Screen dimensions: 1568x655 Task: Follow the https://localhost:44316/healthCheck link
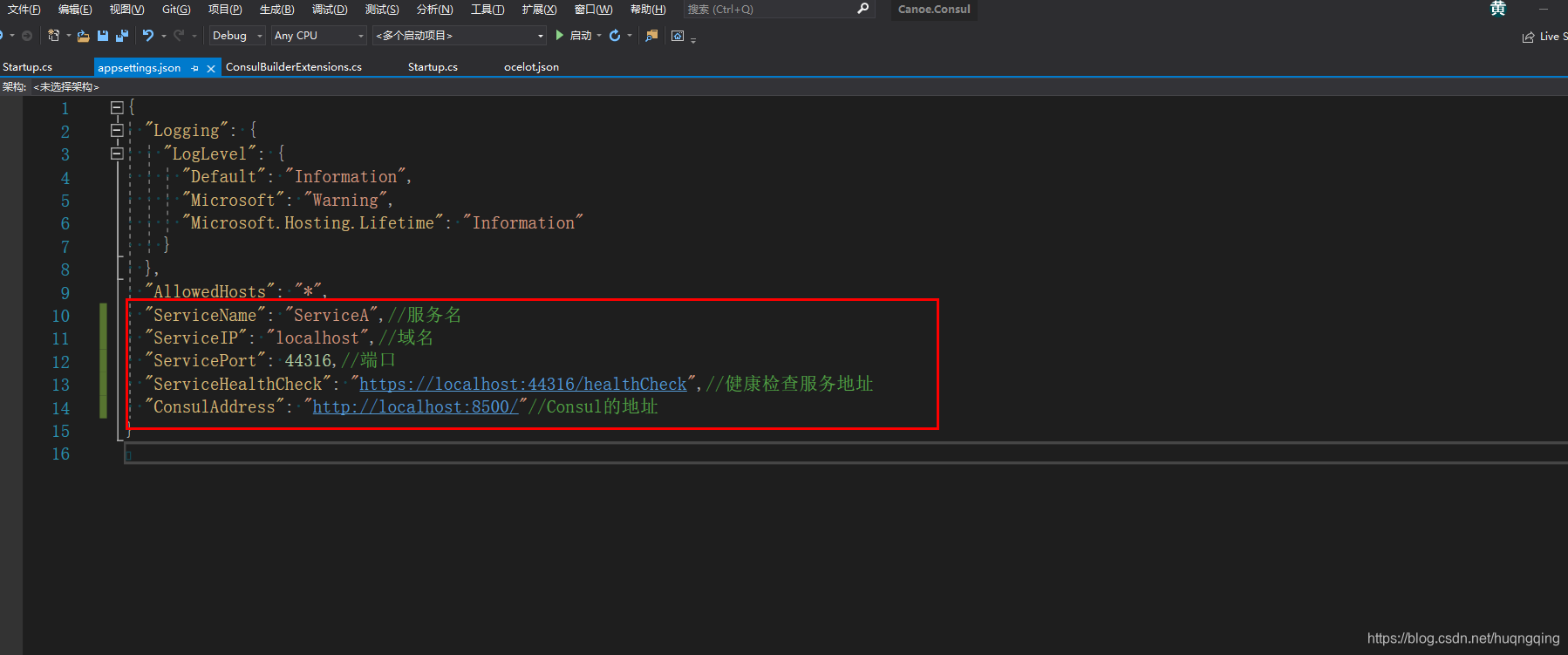523,384
